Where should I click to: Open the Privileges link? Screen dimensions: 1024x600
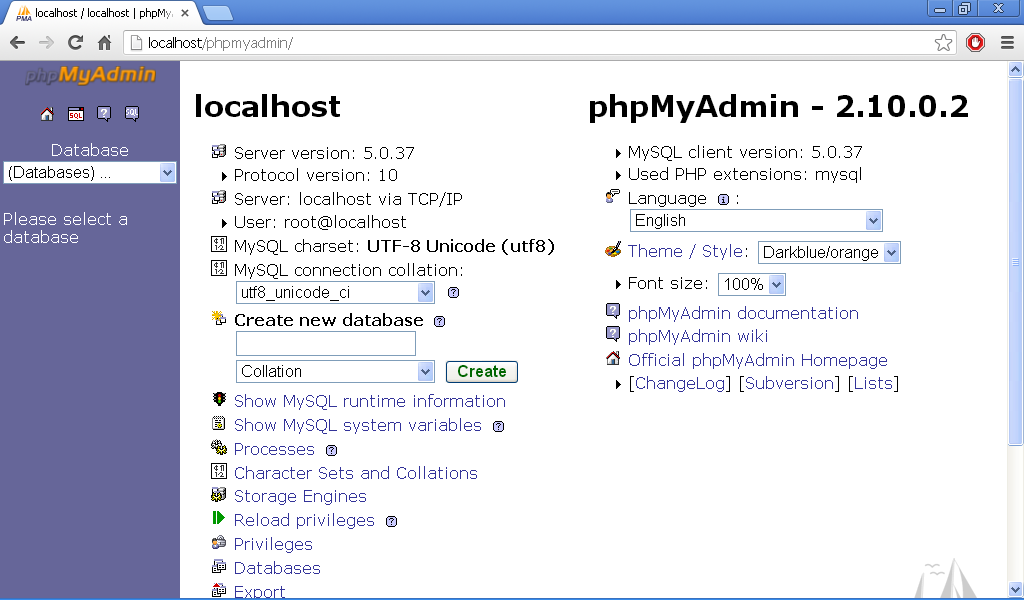(273, 544)
